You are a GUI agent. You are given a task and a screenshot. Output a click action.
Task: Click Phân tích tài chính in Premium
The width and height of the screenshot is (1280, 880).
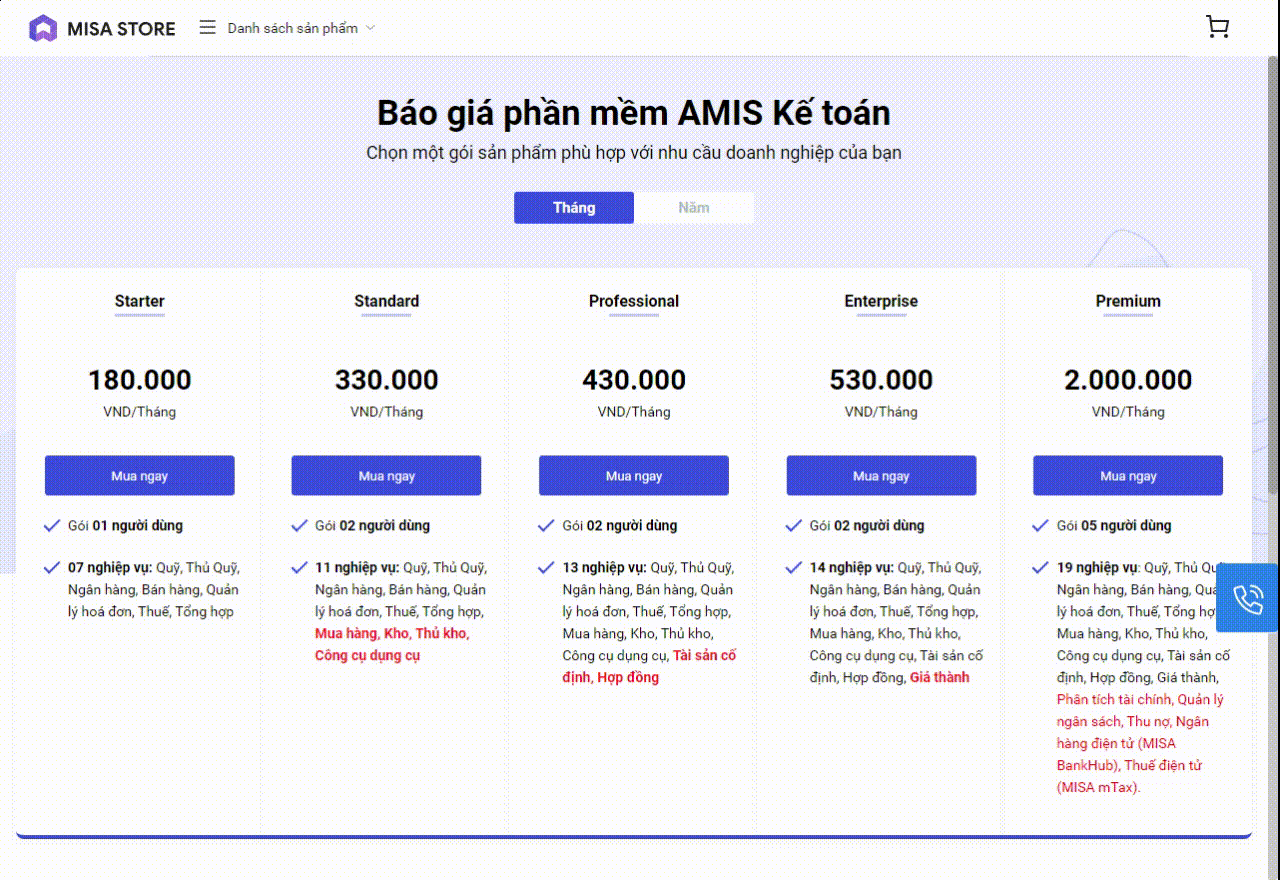pyautogui.click(x=1115, y=700)
